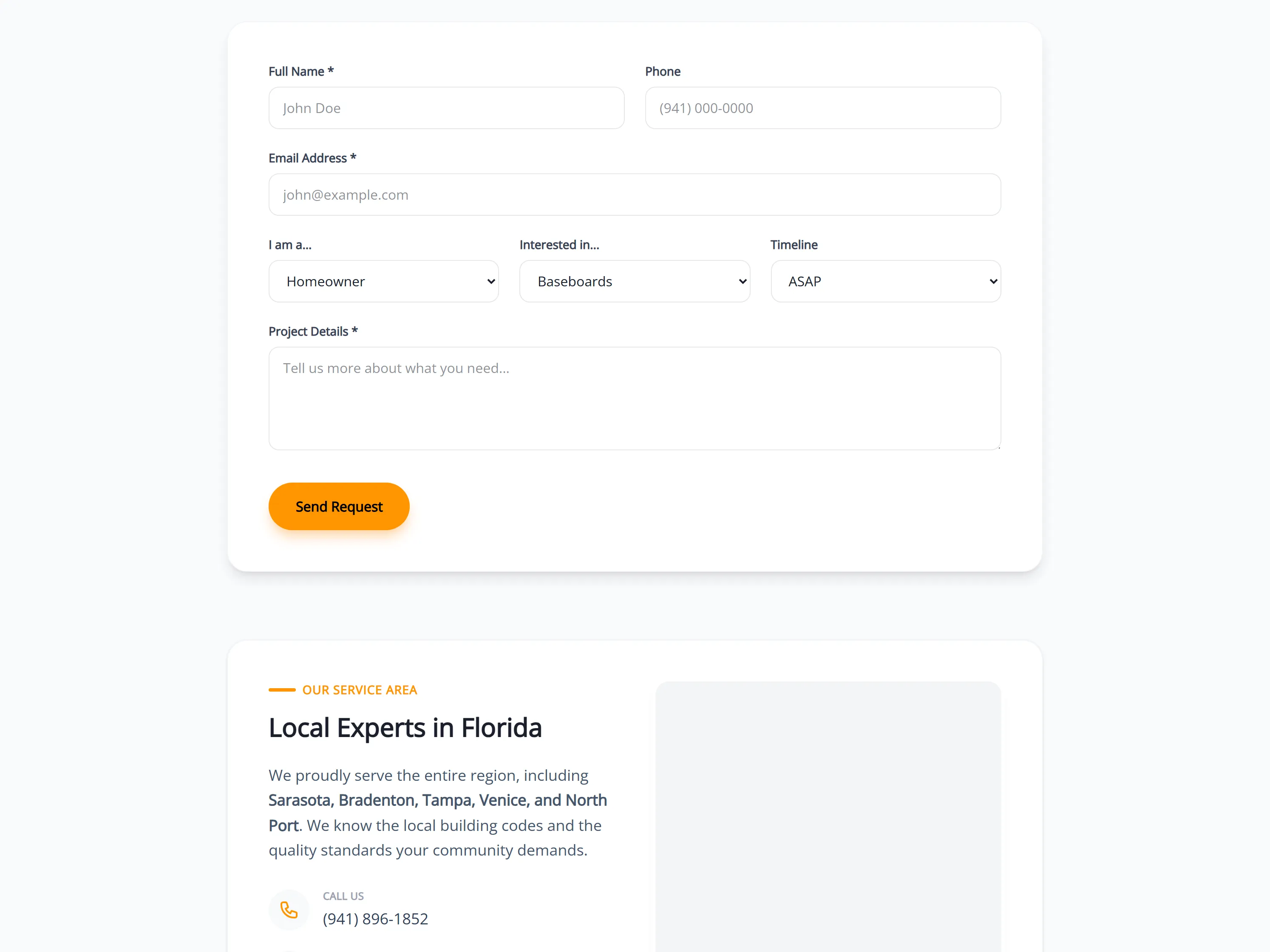Select the "Local Experts in Florida" heading
The width and height of the screenshot is (1270, 952).
tap(405, 728)
